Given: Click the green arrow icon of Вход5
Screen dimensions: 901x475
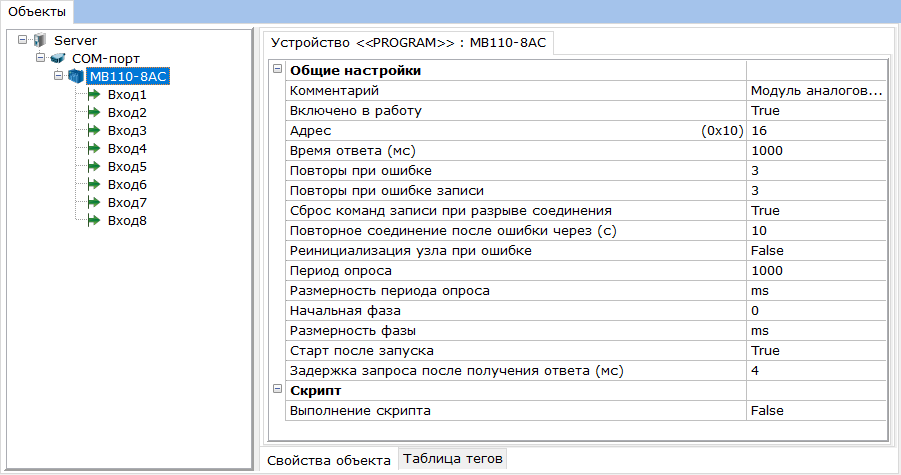Looking at the screenshot, I should 95,167.
